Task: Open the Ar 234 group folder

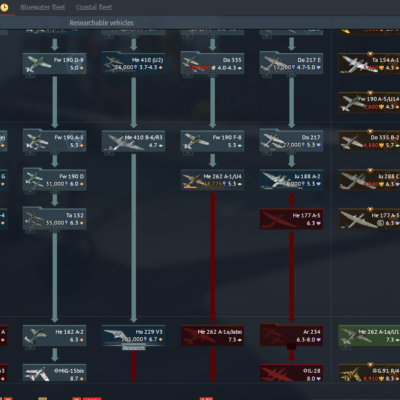Action: pos(291,335)
